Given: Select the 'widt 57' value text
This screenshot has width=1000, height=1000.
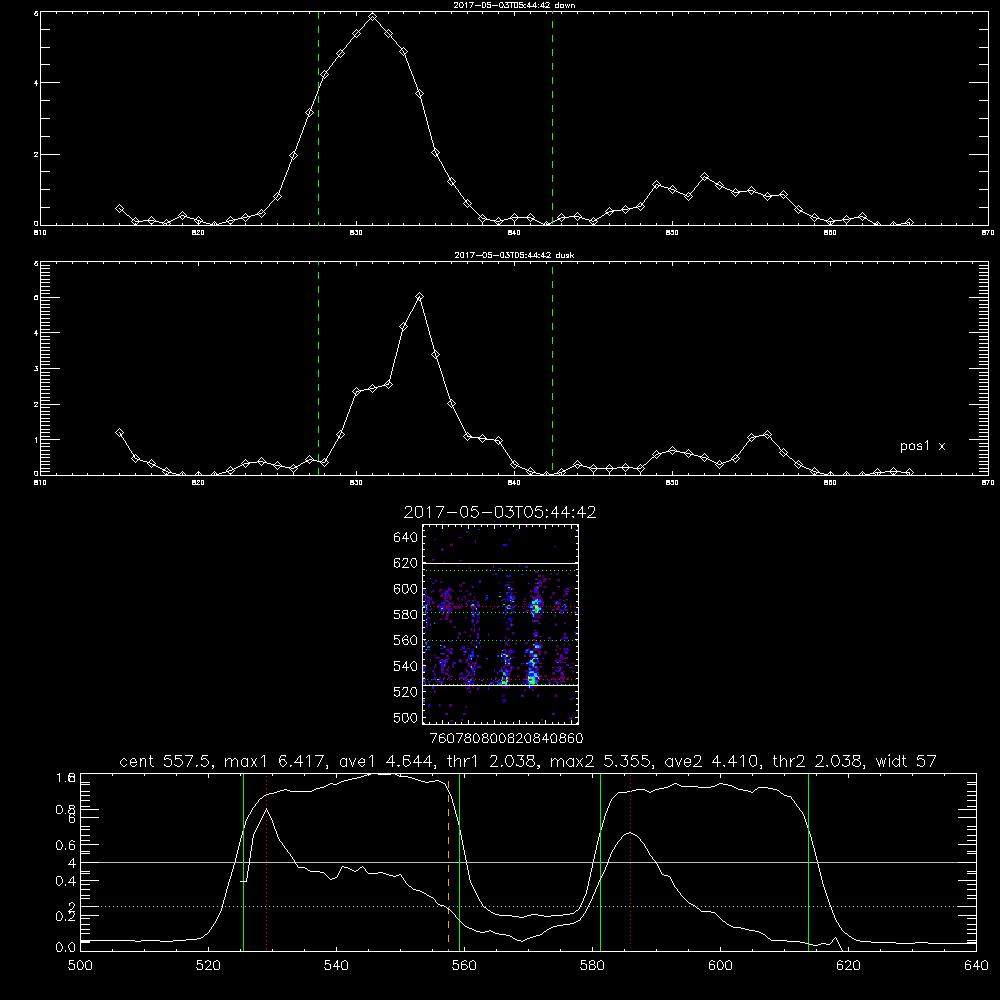Looking at the screenshot, I should pyautogui.click(x=906, y=761).
